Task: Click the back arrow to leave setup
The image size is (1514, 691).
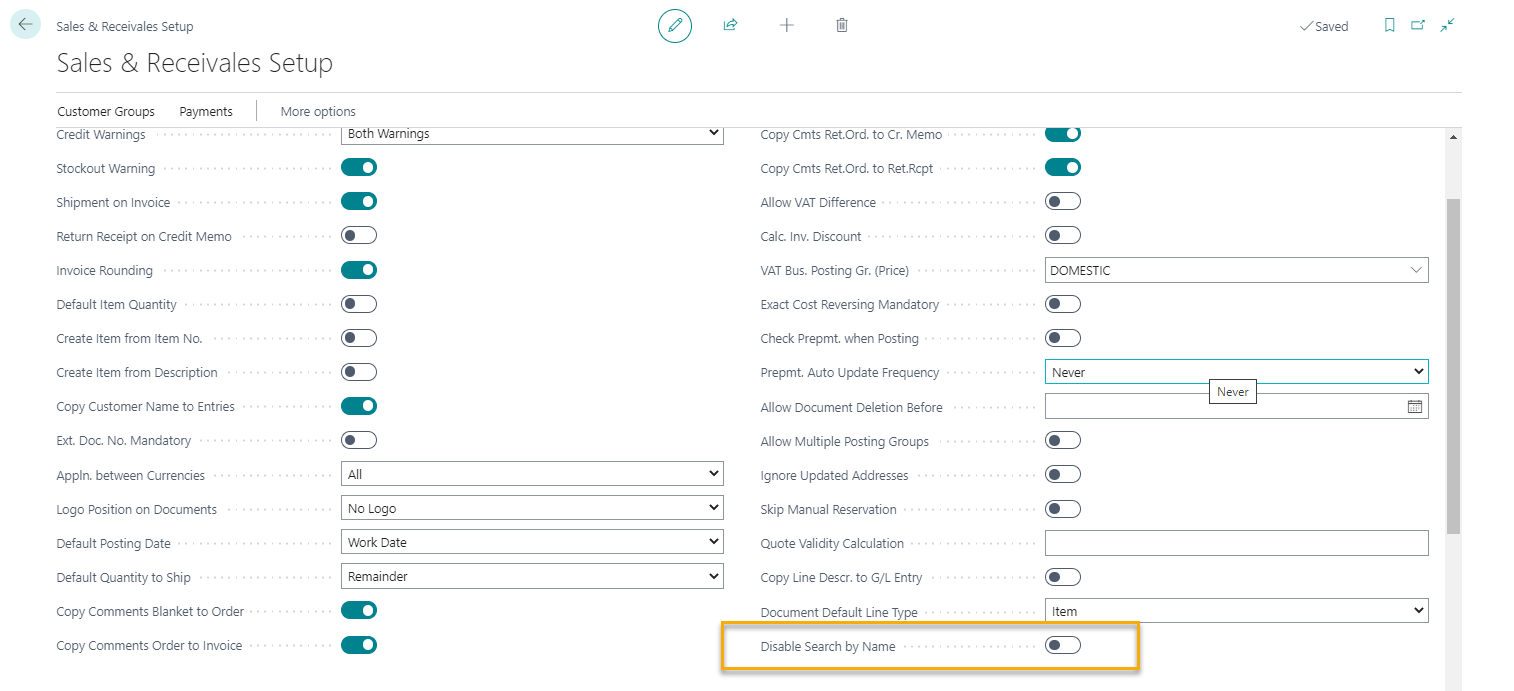Action: click(x=25, y=23)
